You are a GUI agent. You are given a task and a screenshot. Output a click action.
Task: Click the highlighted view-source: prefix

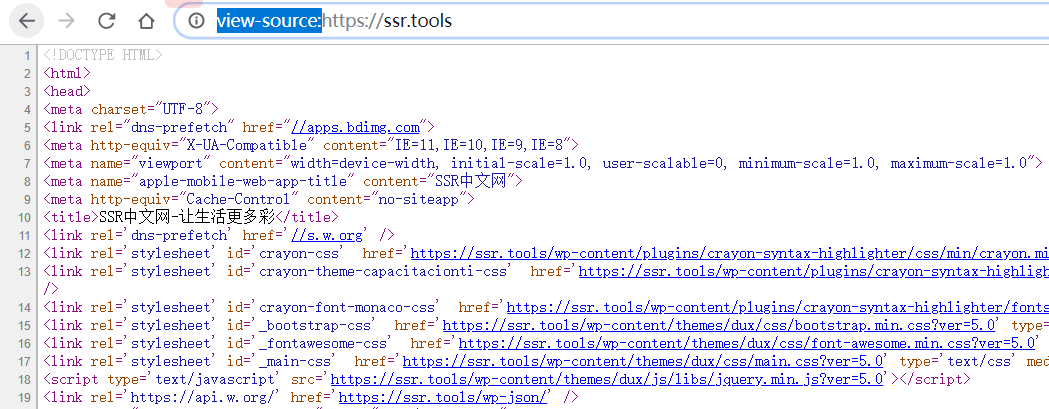(269, 20)
